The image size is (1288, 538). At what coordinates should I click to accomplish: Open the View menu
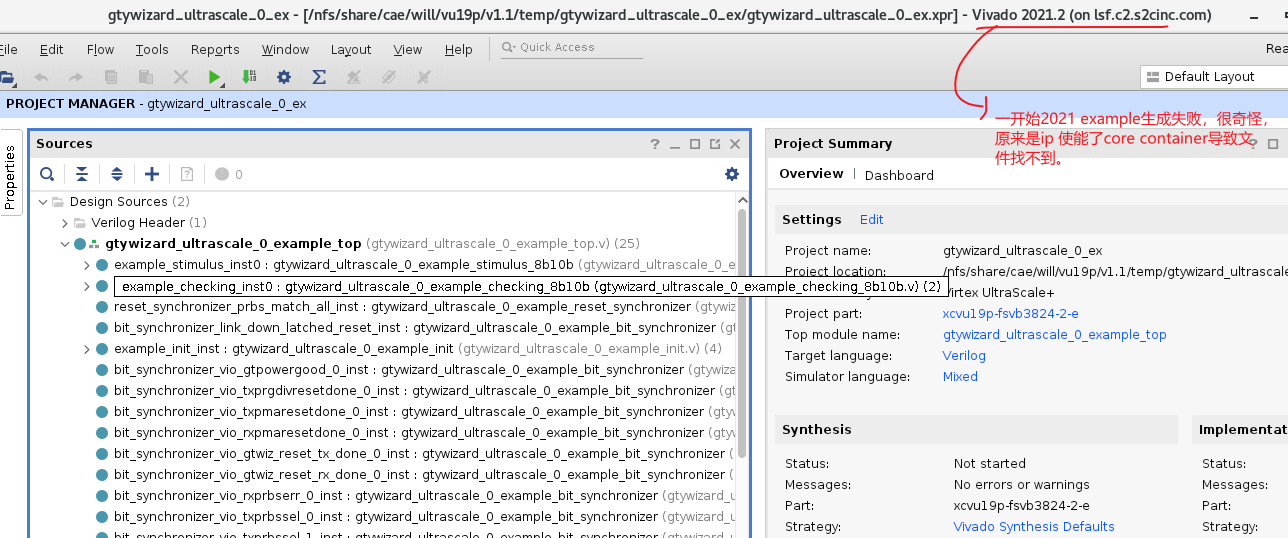click(407, 49)
